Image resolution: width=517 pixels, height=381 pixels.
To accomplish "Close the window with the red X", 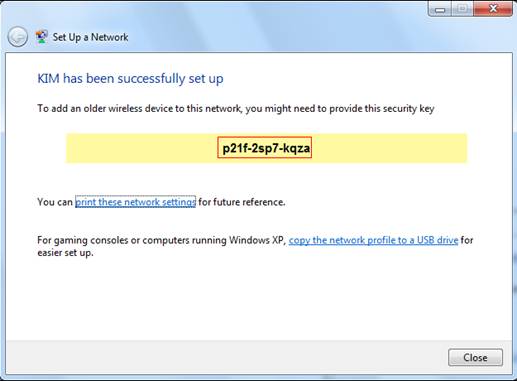I will pyautogui.click(x=493, y=9).
